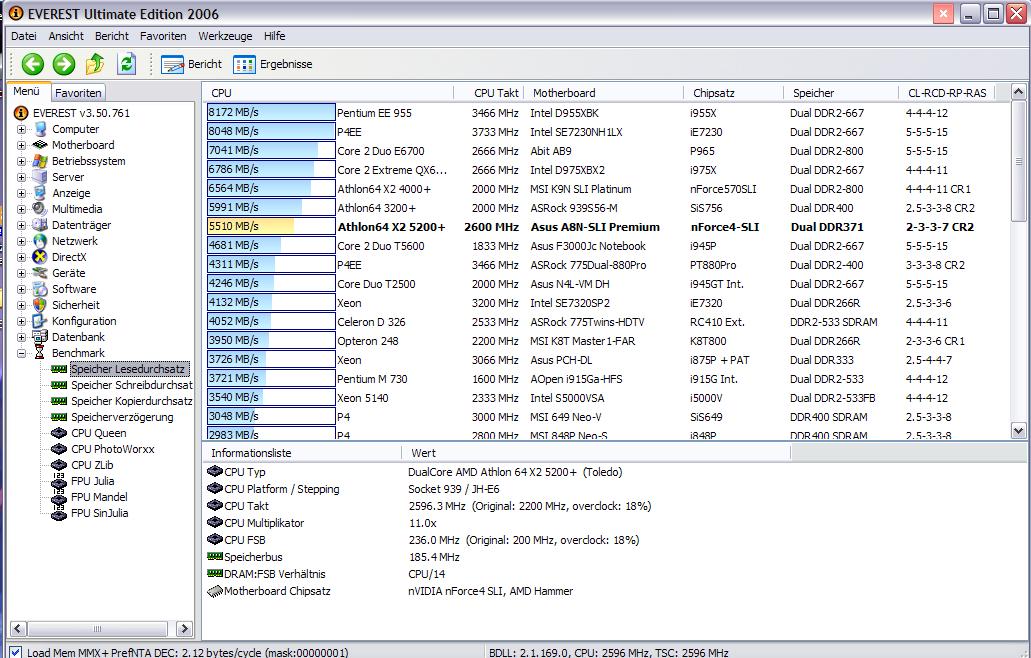
Task: Expand the Motherboard tree node
Action: click(x=22, y=145)
